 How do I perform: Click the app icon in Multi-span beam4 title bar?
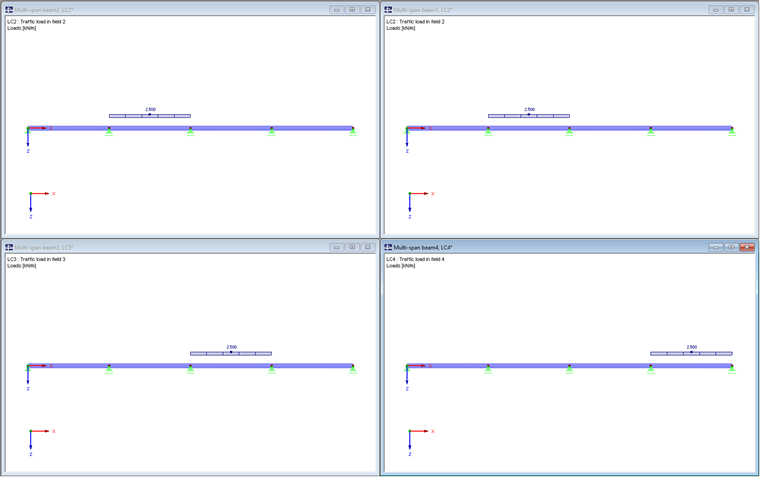click(388, 247)
